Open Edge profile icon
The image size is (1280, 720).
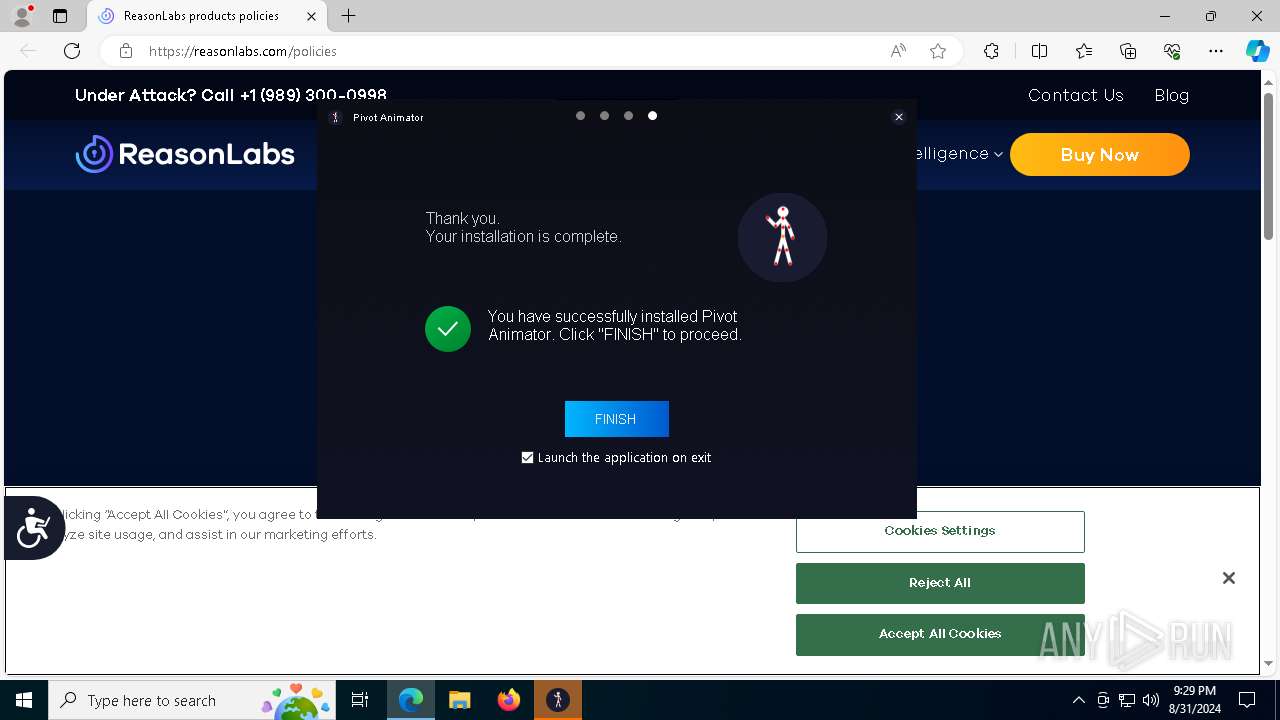click(x=22, y=16)
